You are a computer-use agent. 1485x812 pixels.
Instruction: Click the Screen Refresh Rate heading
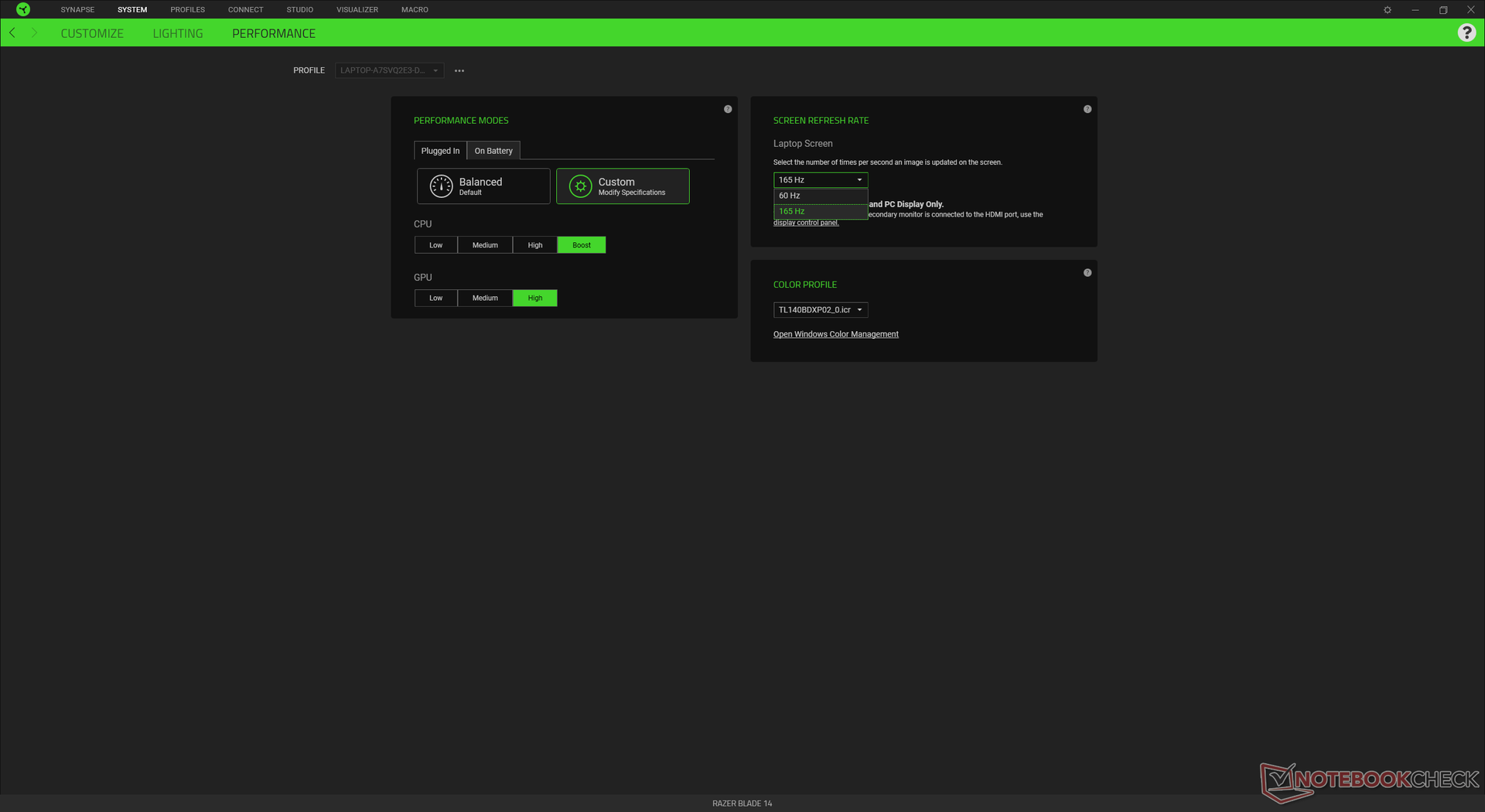point(821,121)
